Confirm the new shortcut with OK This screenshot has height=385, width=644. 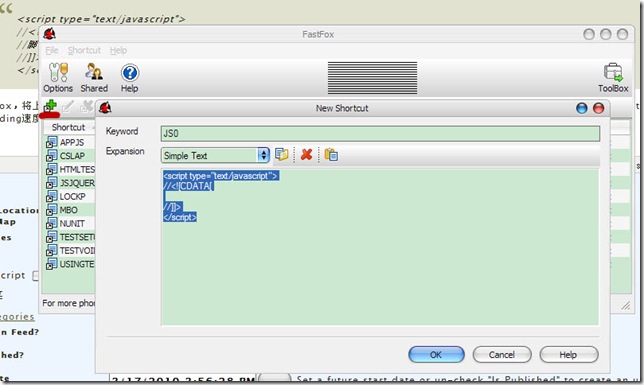436,355
